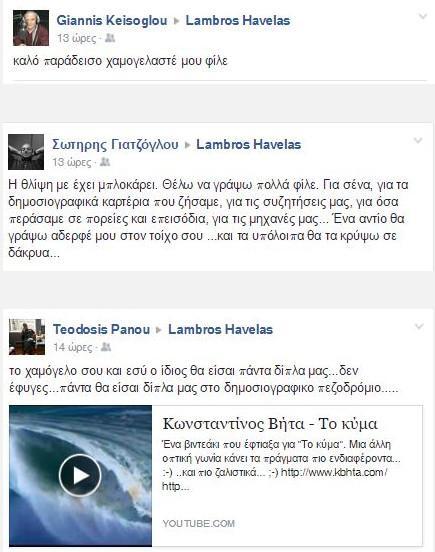Click the friends audience icon on Σωτηρης's post

pos(105,162)
